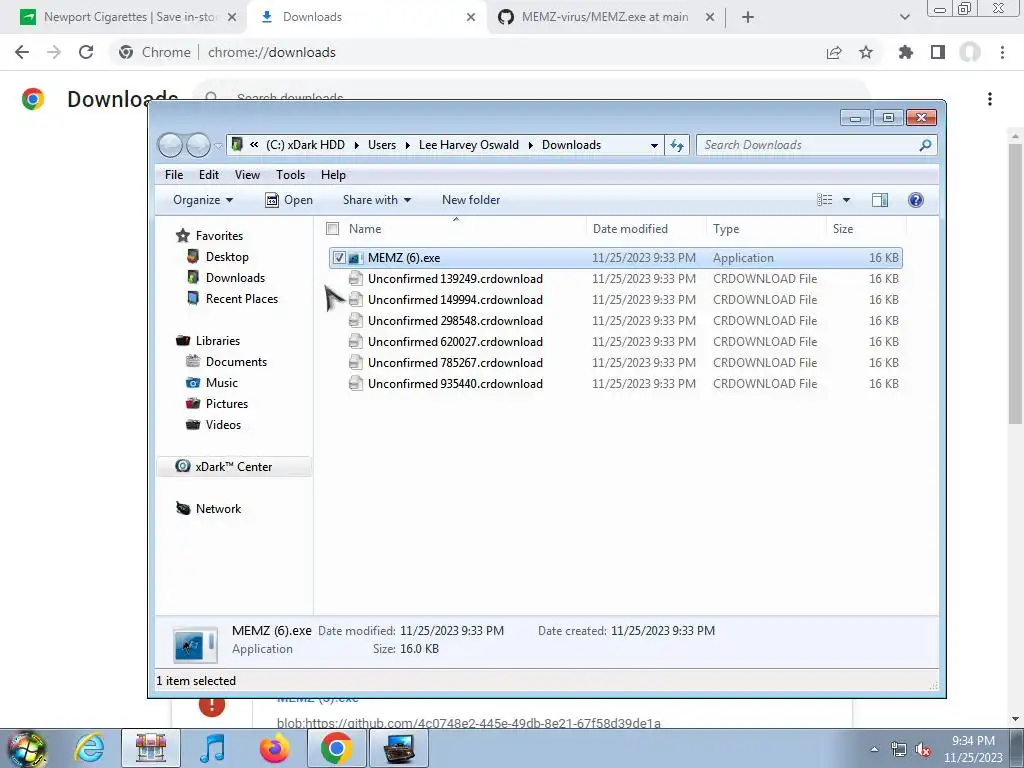
Task: Select Recent Places in sidebar
Action: [242, 298]
